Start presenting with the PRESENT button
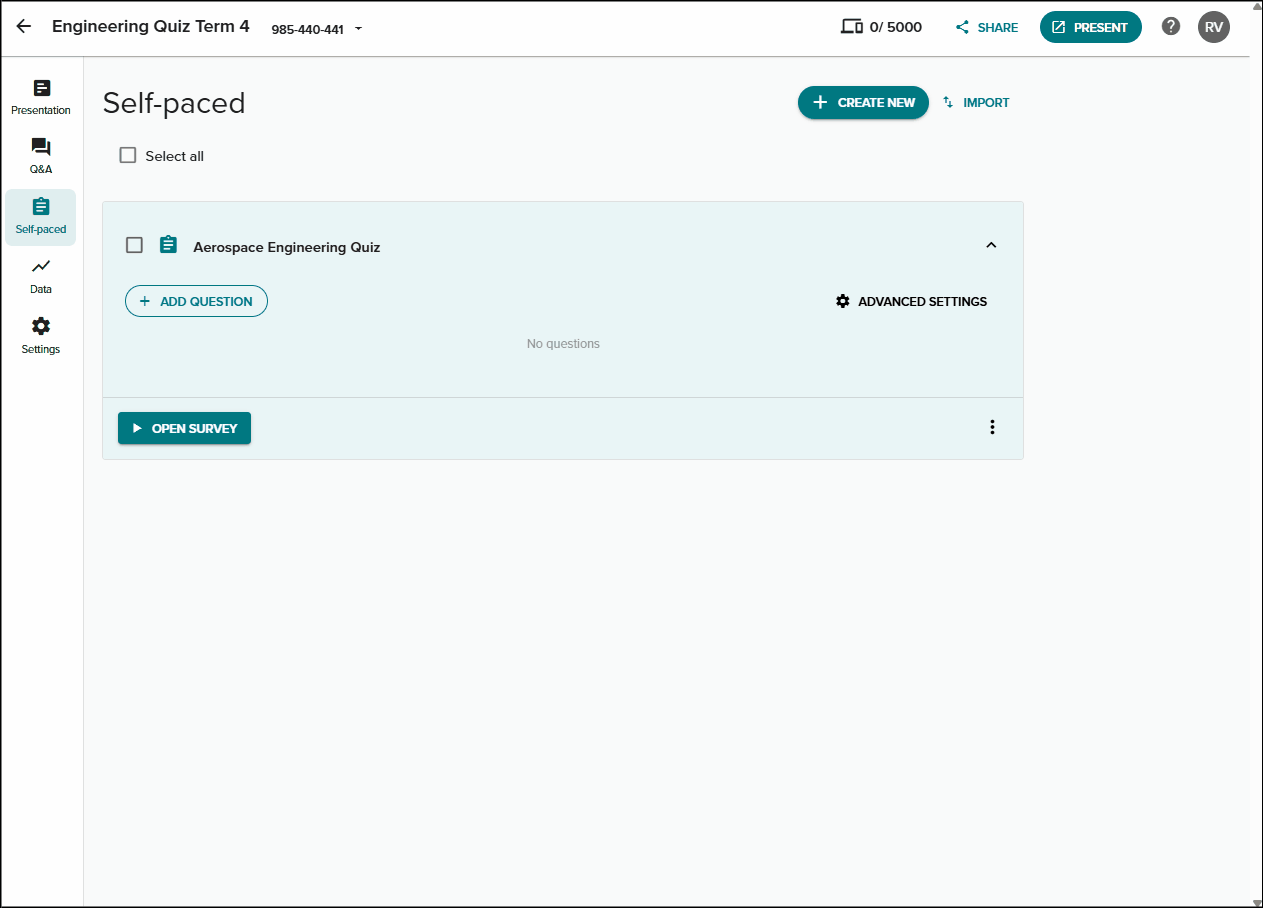1263x908 pixels. point(1091,27)
